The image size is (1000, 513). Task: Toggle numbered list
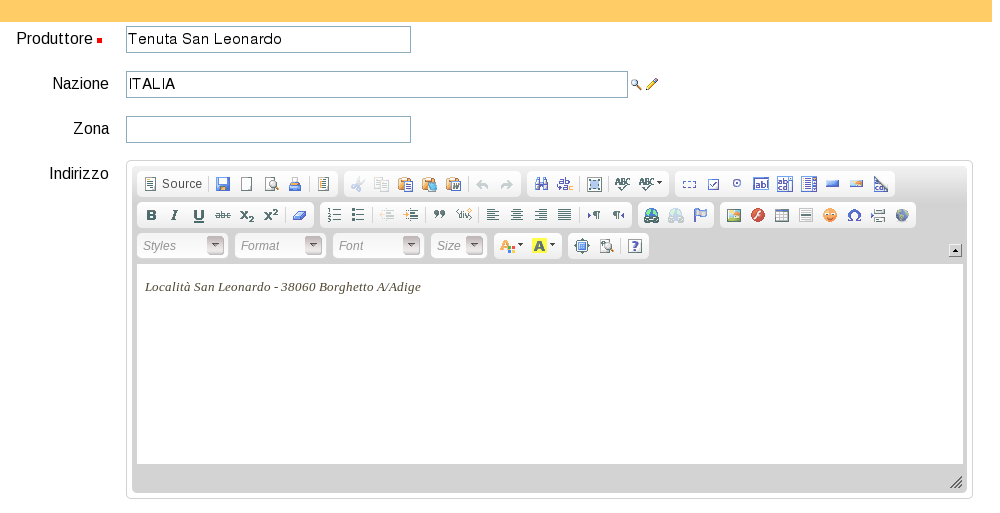[x=334, y=215]
